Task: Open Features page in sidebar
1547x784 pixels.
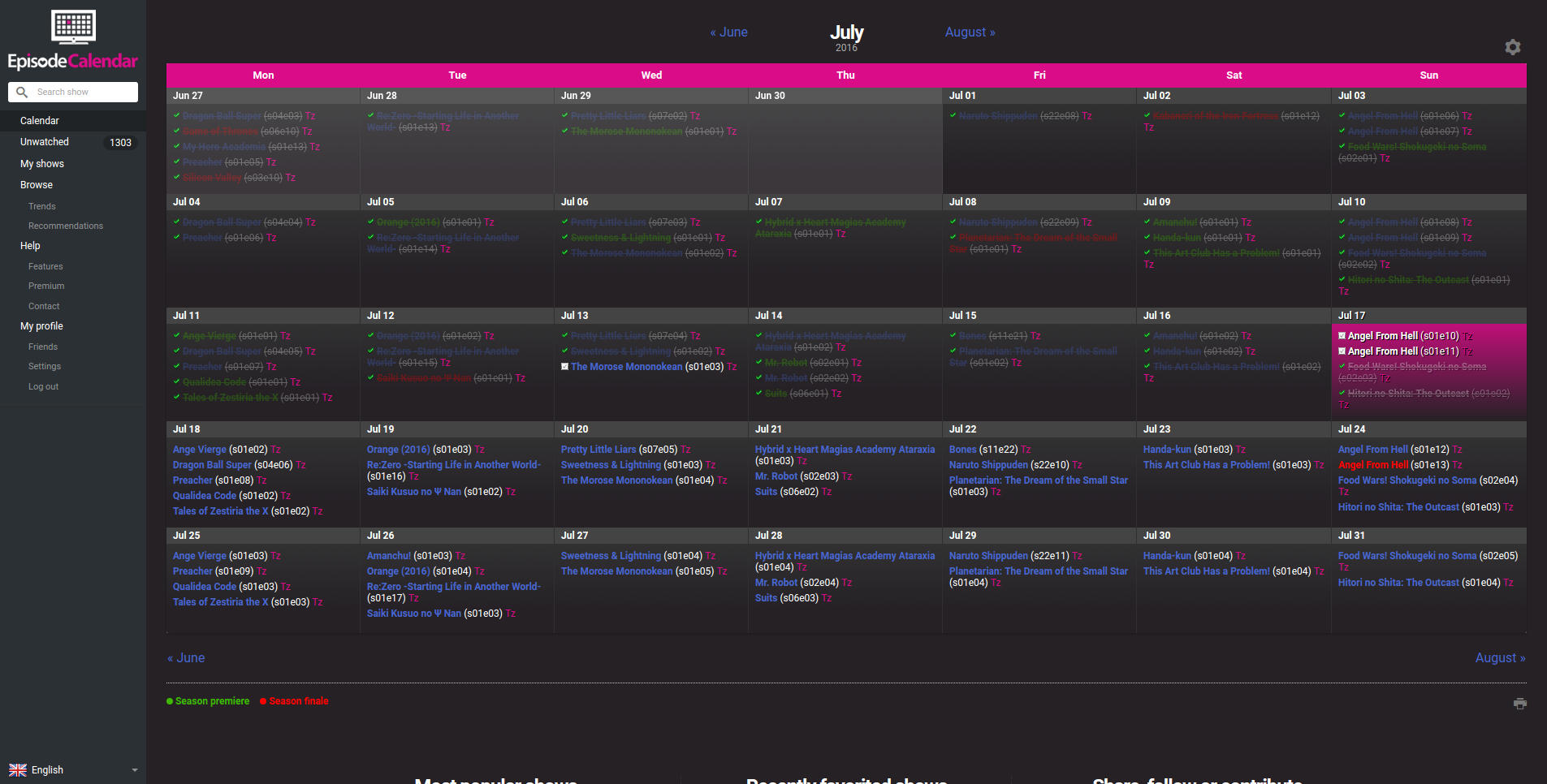Action: pyautogui.click(x=45, y=267)
